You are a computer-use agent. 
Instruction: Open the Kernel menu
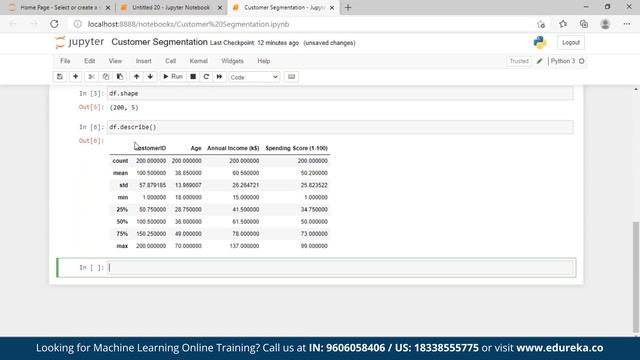pyautogui.click(x=199, y=61)
